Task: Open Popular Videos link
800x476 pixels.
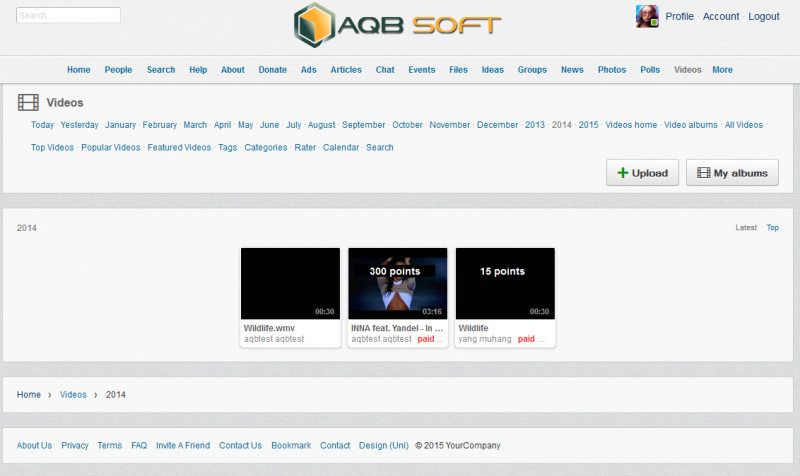Action: [111, 147]
